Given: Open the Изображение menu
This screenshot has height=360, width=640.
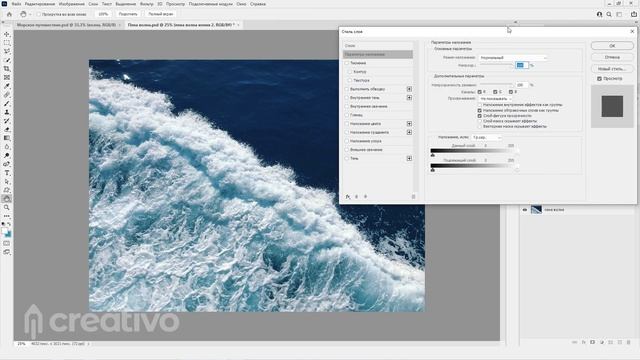Looking at the screenshot, I should point(71,4).
